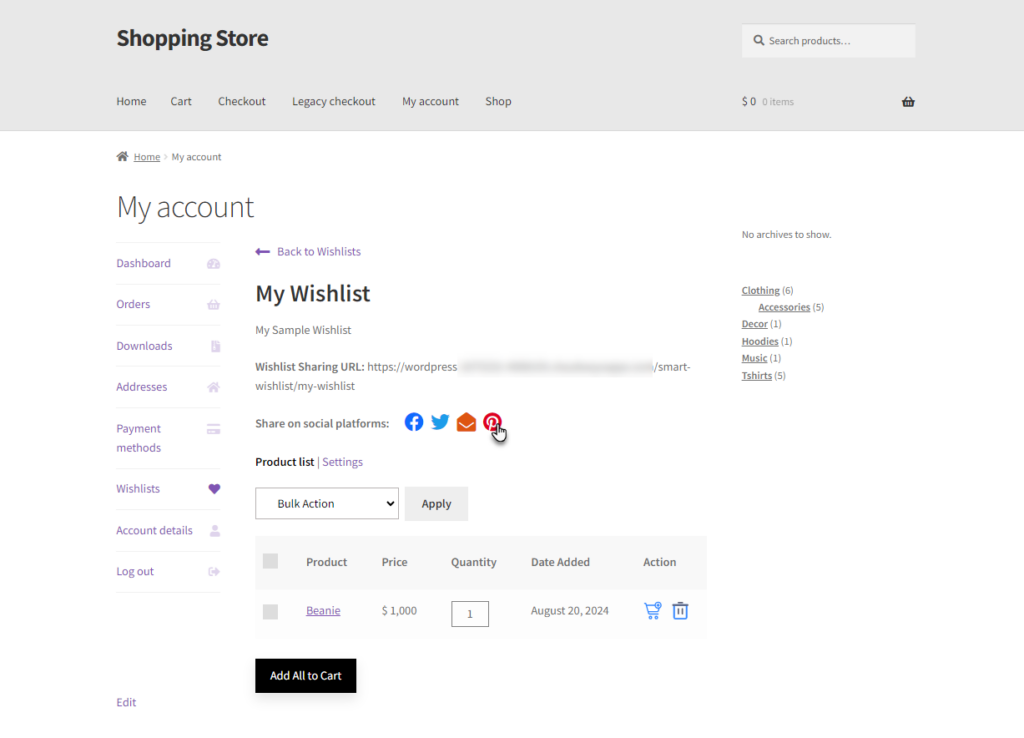Click the Downloads file icon
Viewport: 1024px width, 738px height.
point(216,346)
